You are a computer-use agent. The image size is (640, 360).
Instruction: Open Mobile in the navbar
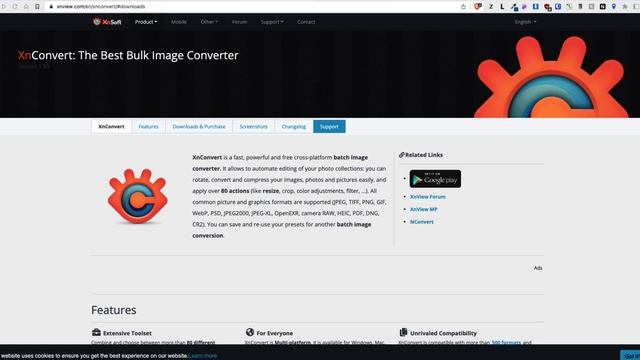click(x=179, y=22)
